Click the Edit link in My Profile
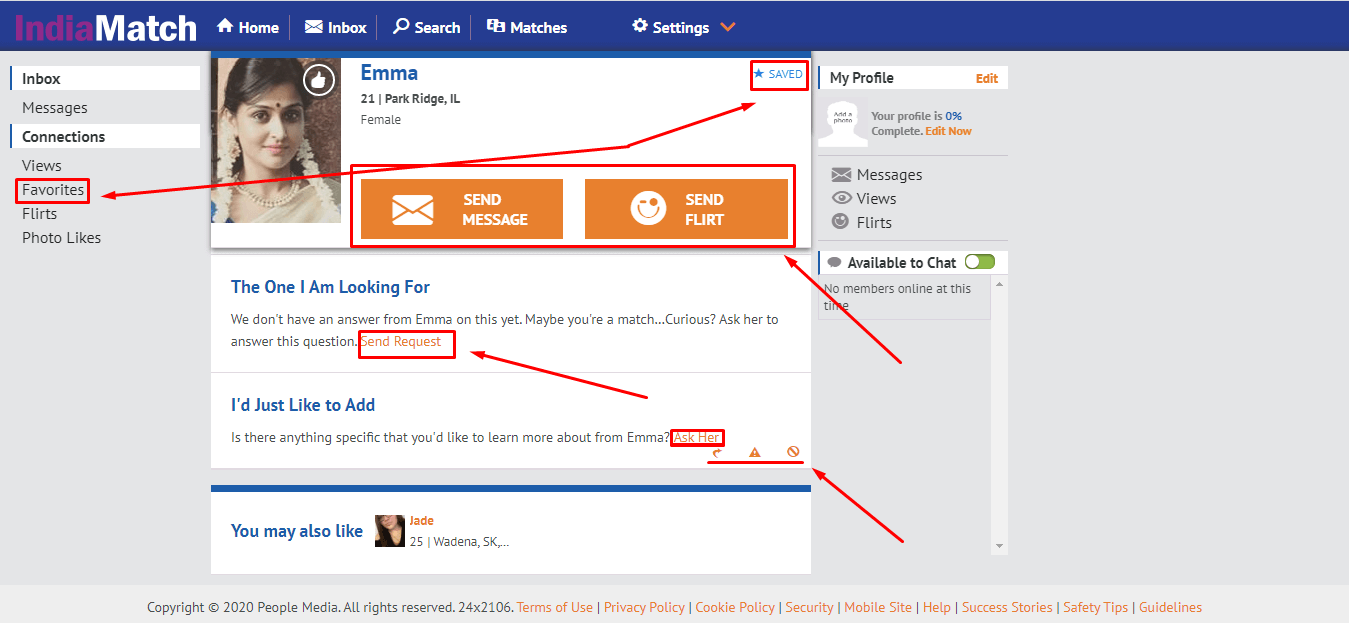This screenshot has height=623, width=1349. coord(987,78)
